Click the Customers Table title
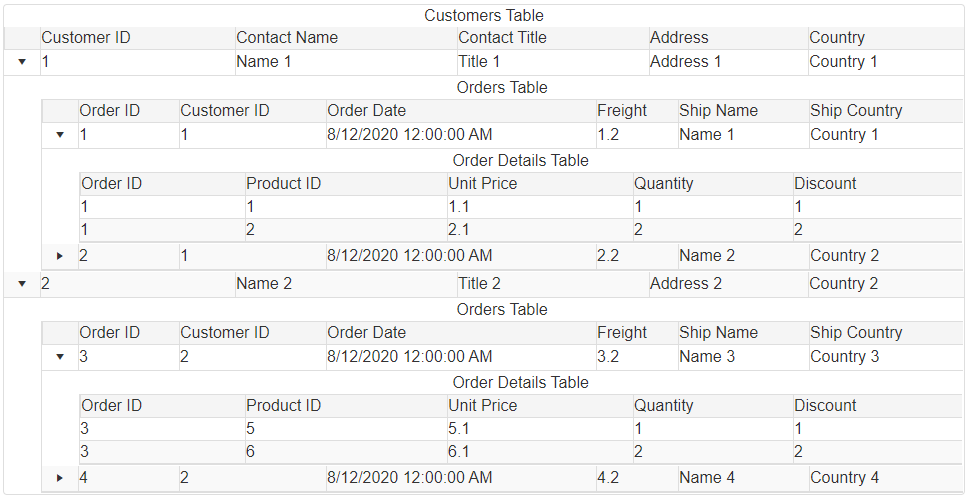 (x=484, y=16)
